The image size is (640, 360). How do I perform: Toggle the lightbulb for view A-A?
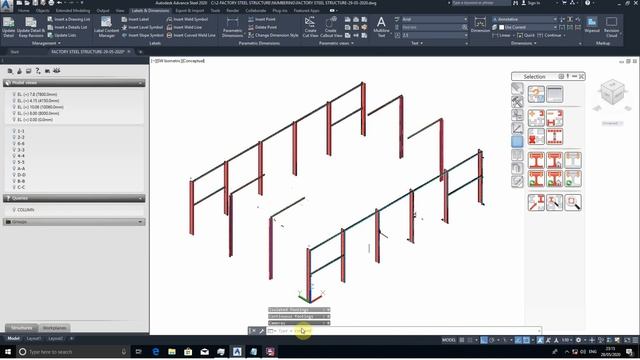(x=14, y=169)
